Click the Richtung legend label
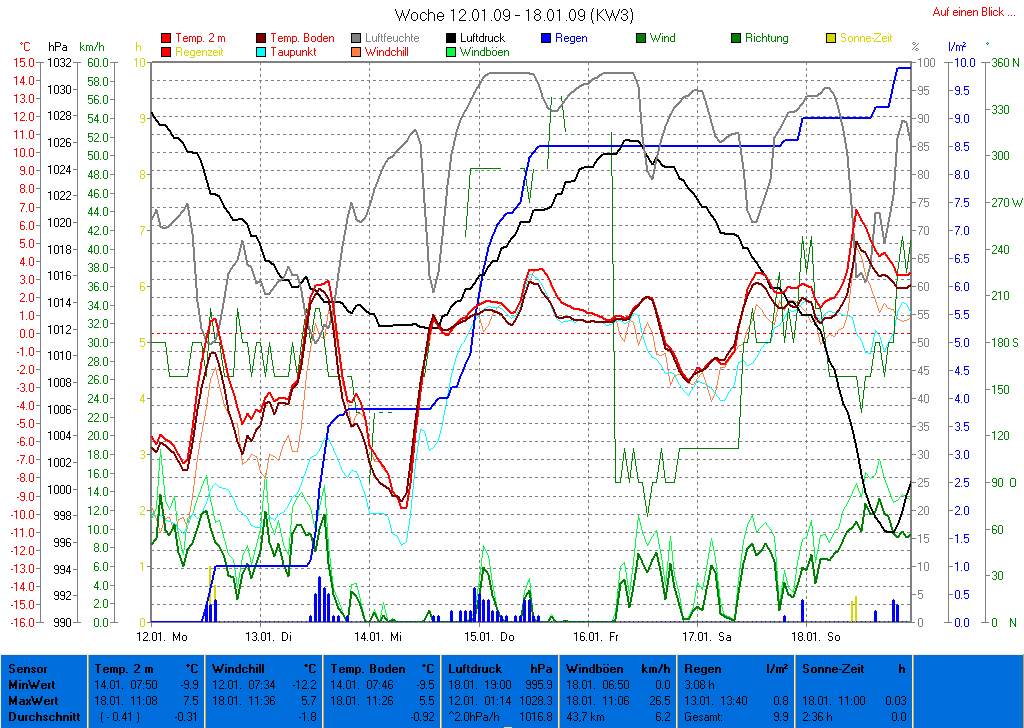The height and width of the screenshot is (728, 1024). [766, 39]
